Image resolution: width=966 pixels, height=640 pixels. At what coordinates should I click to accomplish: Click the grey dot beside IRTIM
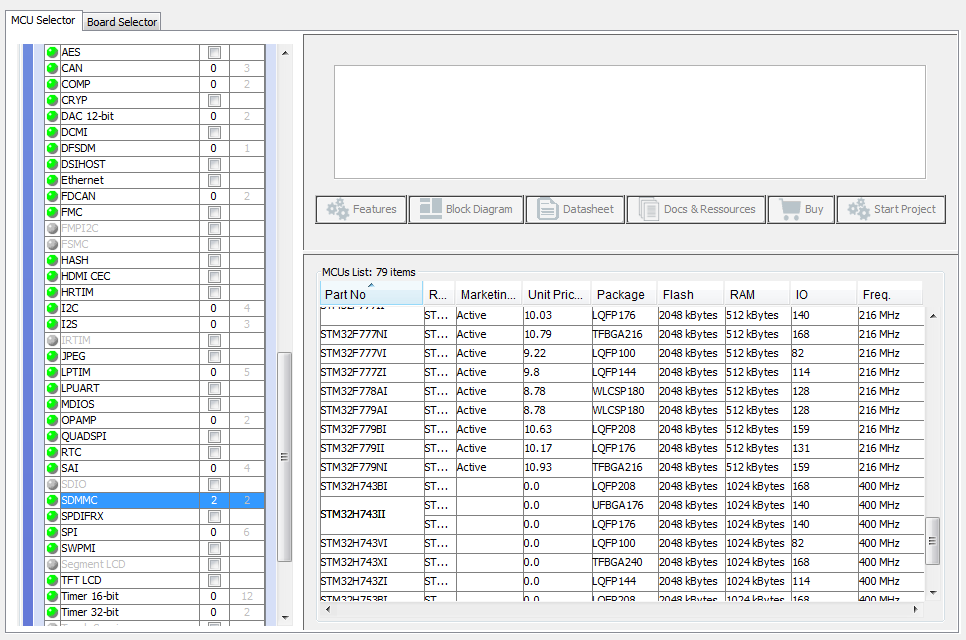[x=52, y=341]
